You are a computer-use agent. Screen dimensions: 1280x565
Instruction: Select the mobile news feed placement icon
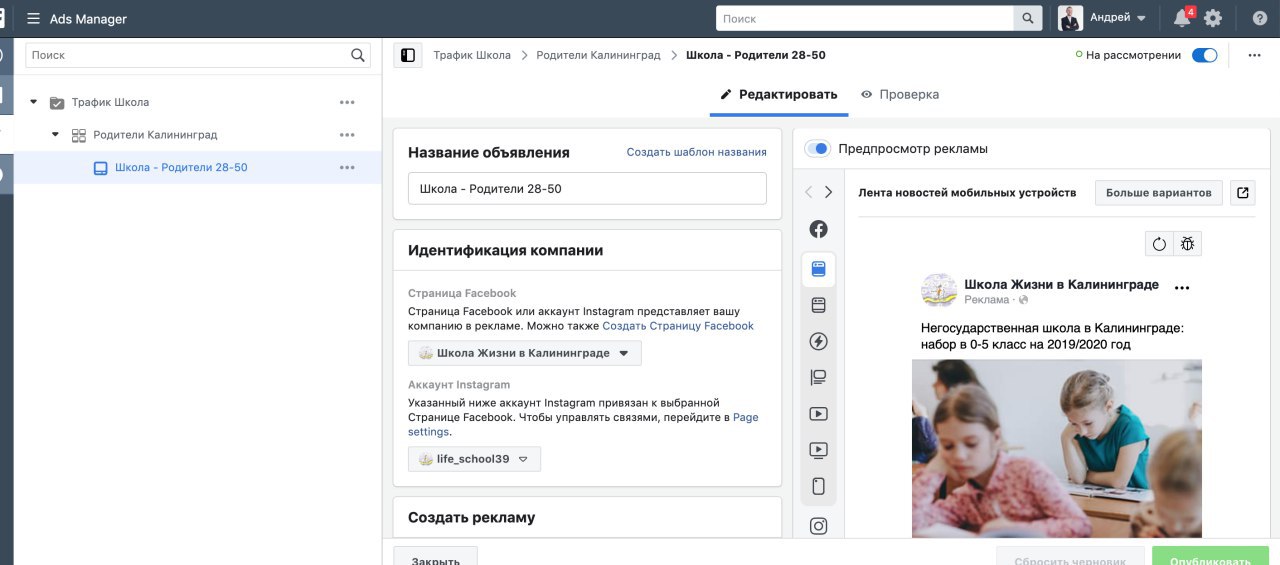tap(818, 269)
